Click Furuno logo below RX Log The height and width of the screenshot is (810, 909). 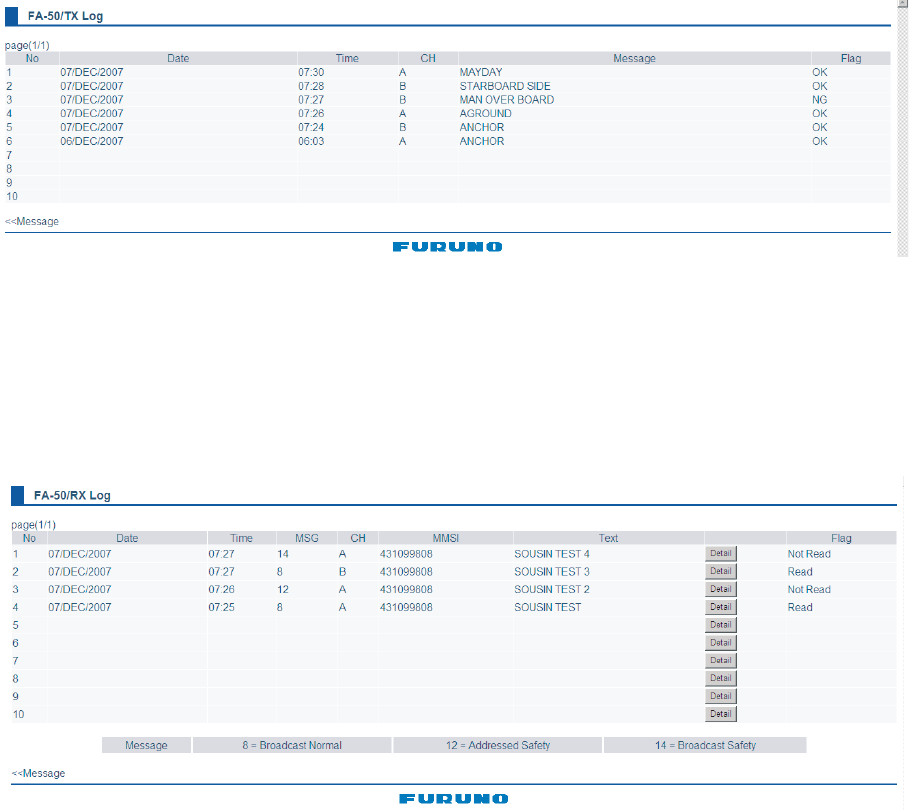click(x=453, y=799)
